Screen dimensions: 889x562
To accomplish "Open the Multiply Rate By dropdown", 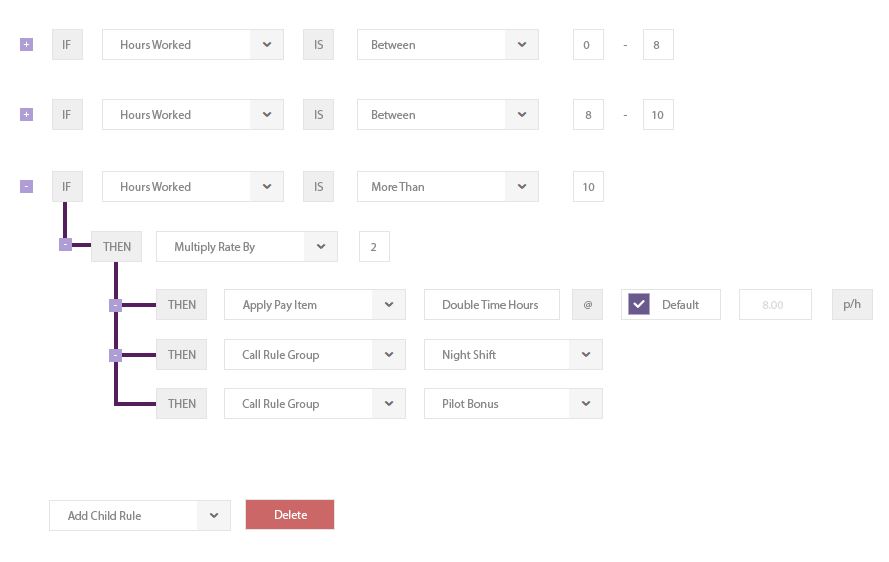I will [321, 246].
